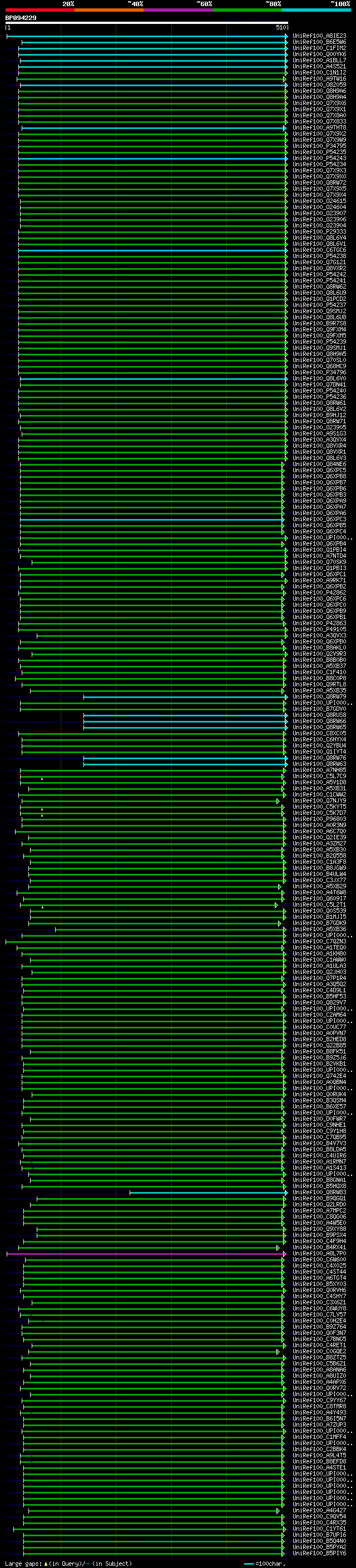Select the UniRef100_Q8RW72 label
This screenshot has height=1568, width=356.
point(319,182)
